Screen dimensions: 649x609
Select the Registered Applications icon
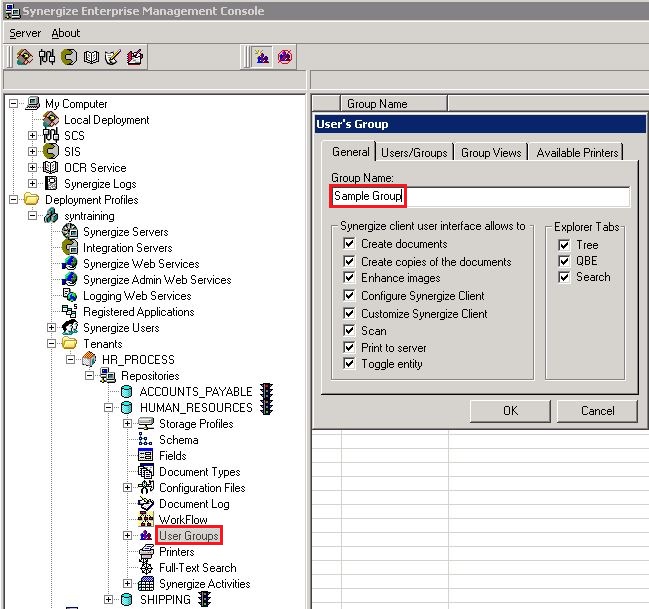tap(70, 311)
